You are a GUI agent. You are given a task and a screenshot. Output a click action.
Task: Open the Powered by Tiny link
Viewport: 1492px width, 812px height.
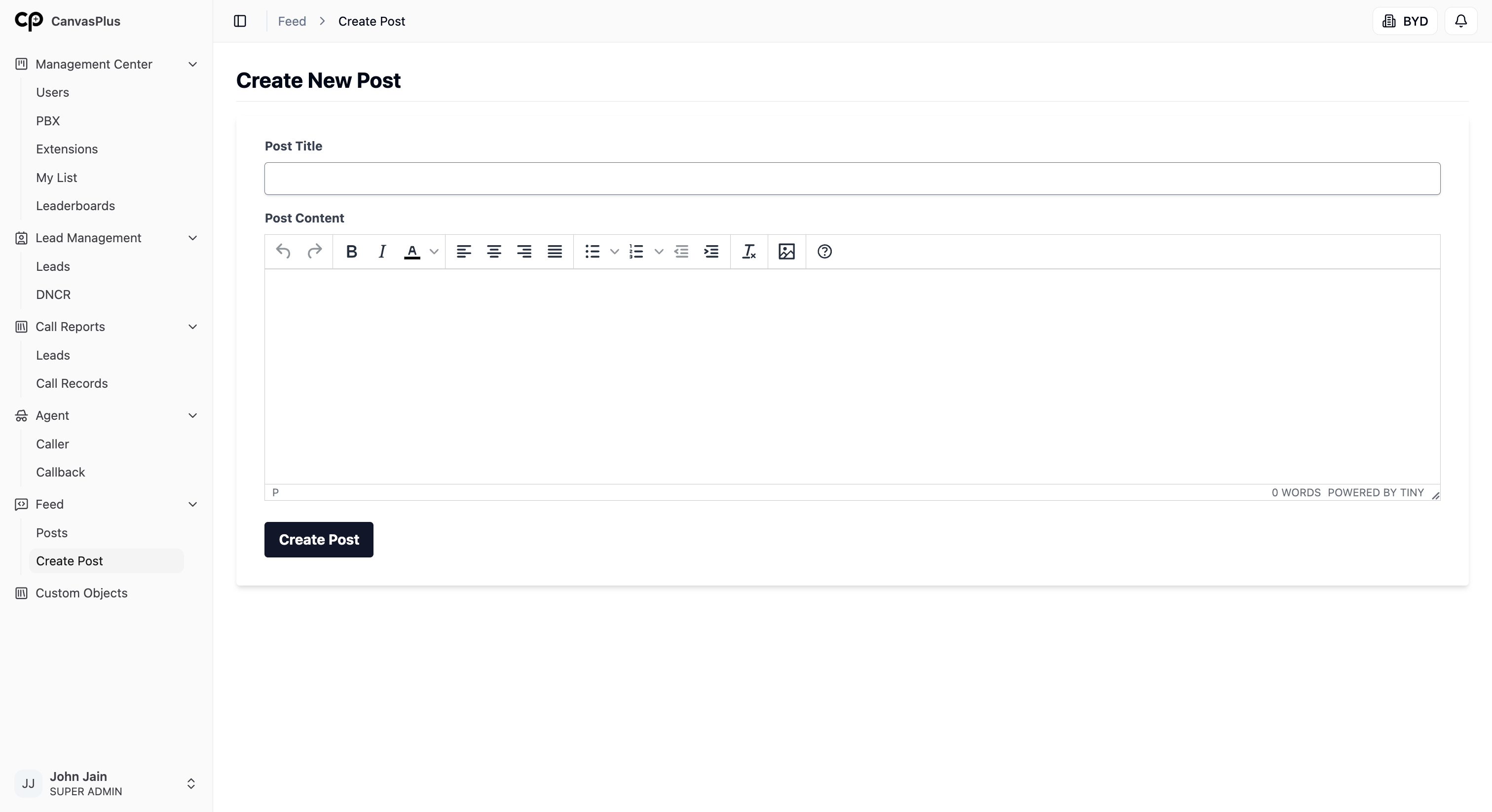[1376, 492]
